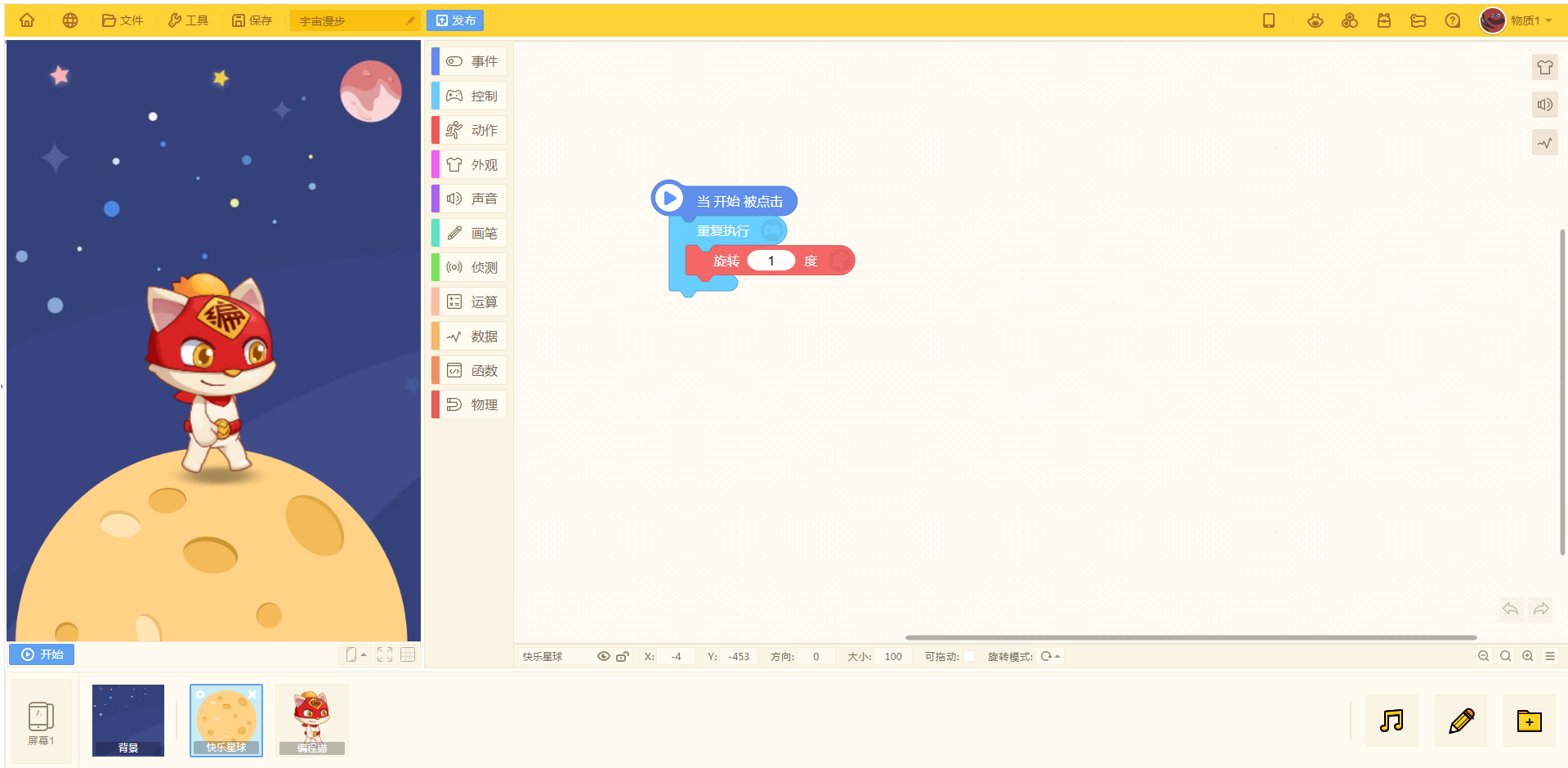This screenshot has width=1568, height=768.
Task: Add sound with the music note button
Action: [x=1392, y=721]
